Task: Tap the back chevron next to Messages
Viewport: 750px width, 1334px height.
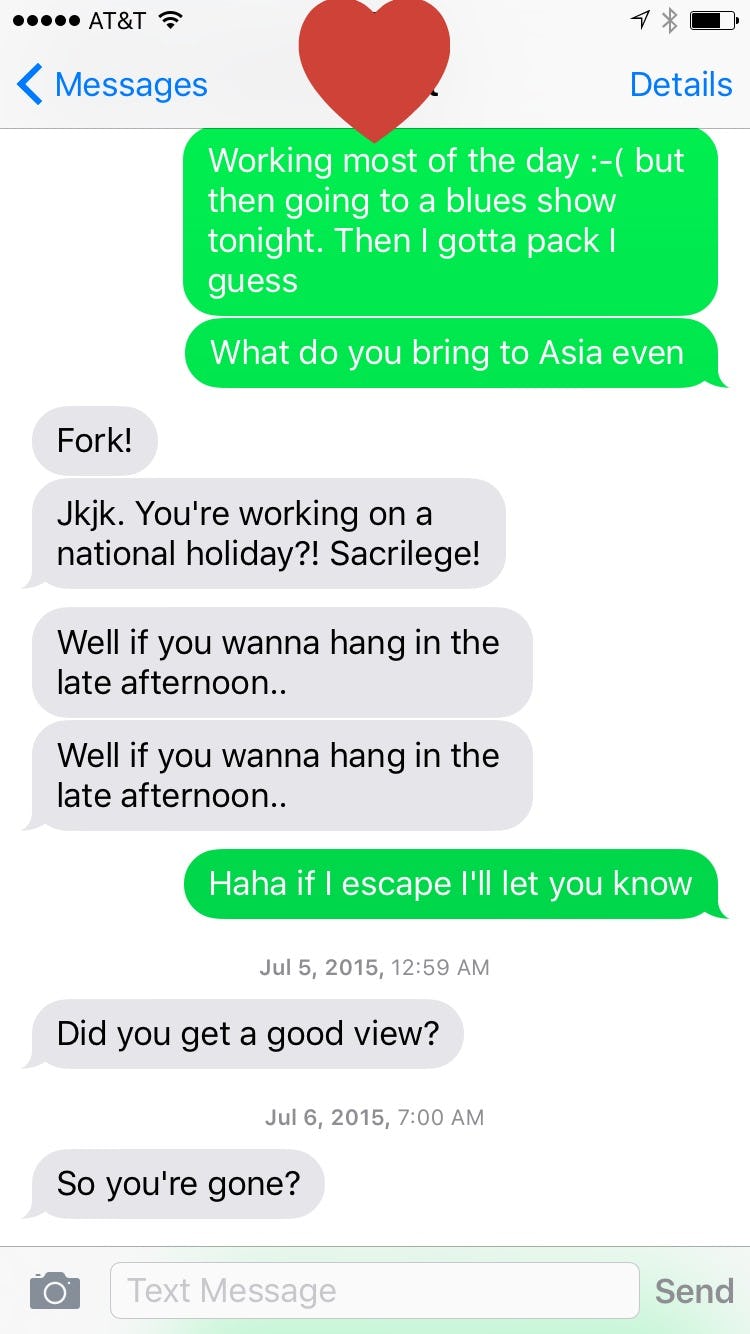Action: pyautogui.click(x=30, y=85)
